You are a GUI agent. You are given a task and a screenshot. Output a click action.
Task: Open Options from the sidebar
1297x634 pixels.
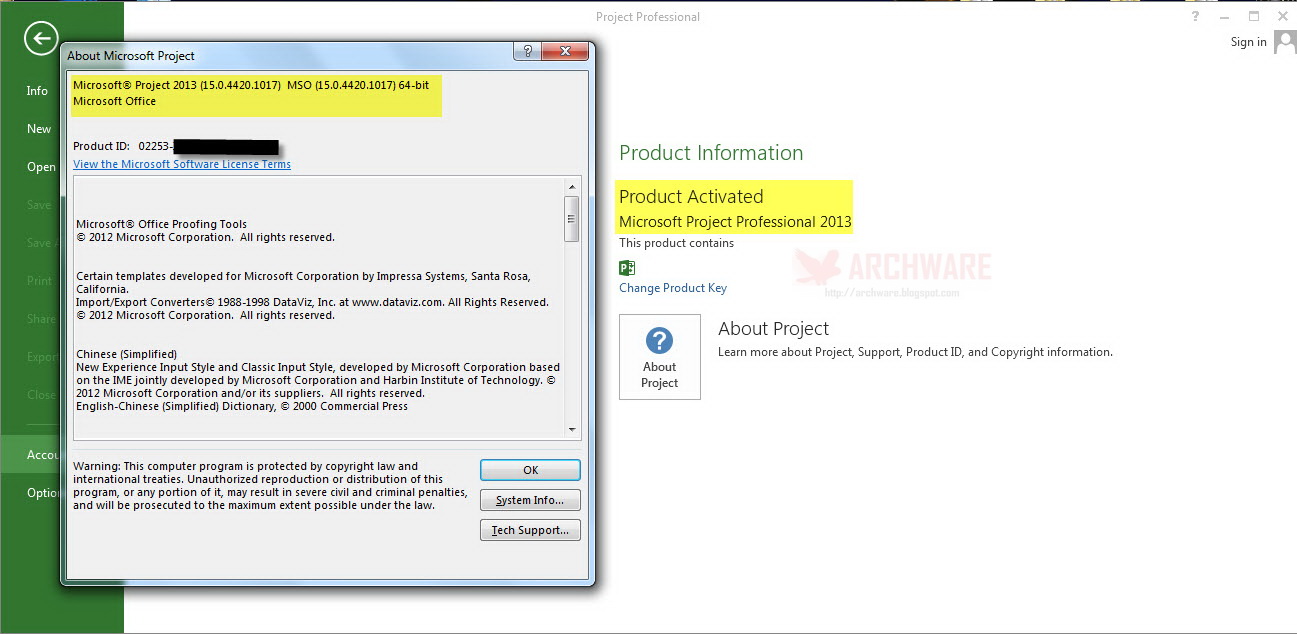click(x=40, y=492)
